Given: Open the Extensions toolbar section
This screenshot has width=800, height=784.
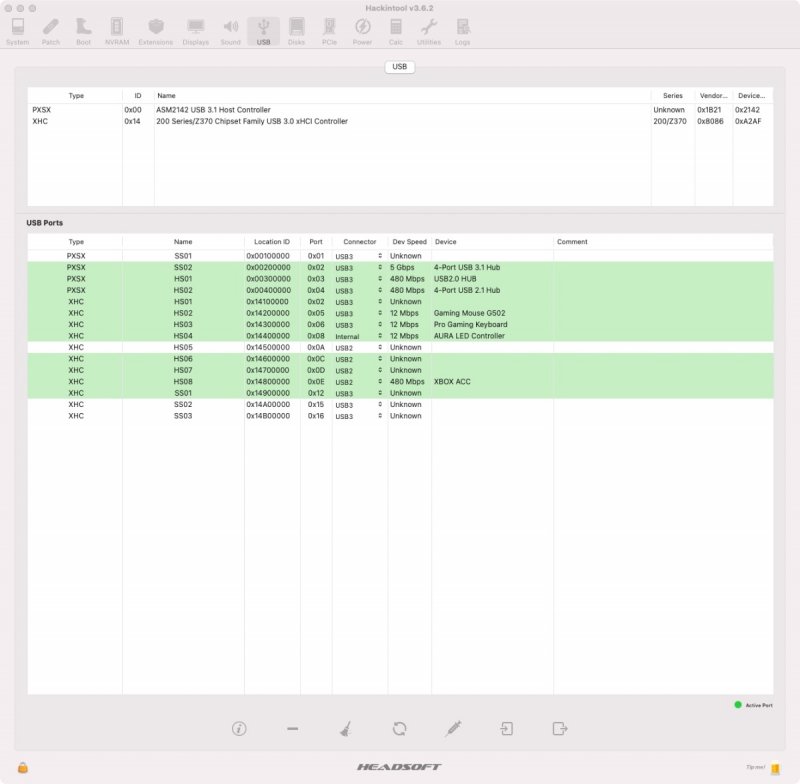Looking at the screenshot, I should (x=156, y=32).
